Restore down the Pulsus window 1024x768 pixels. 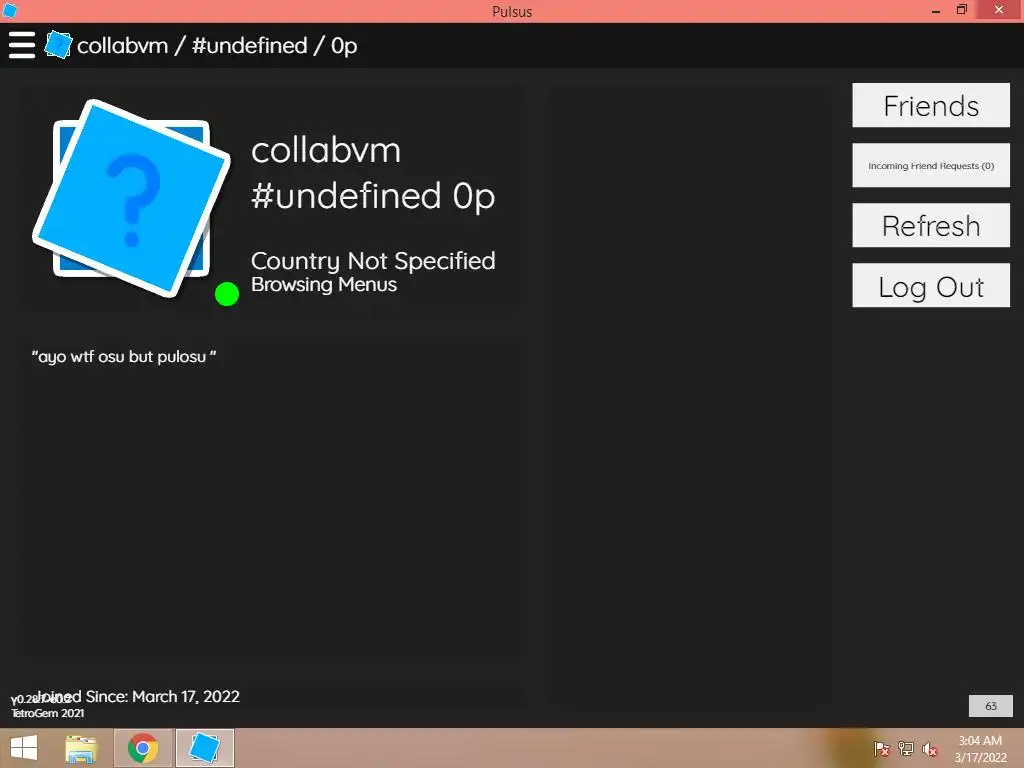[961, 10]
